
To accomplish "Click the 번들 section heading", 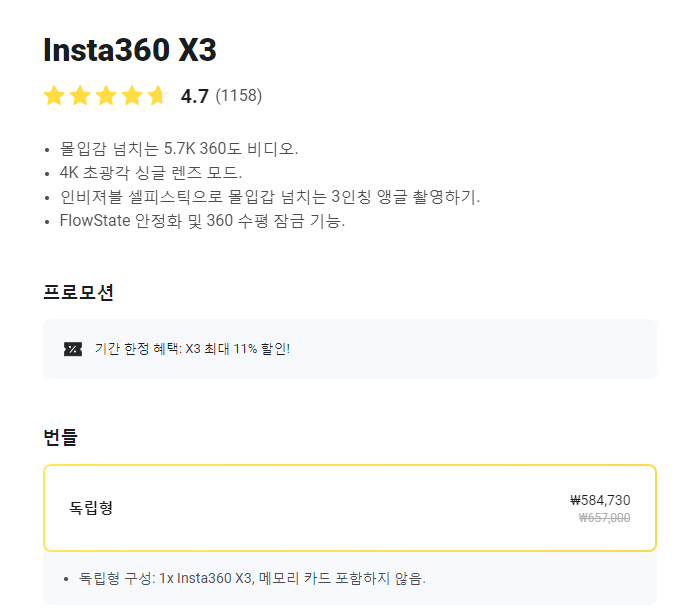I will (60, 437).
